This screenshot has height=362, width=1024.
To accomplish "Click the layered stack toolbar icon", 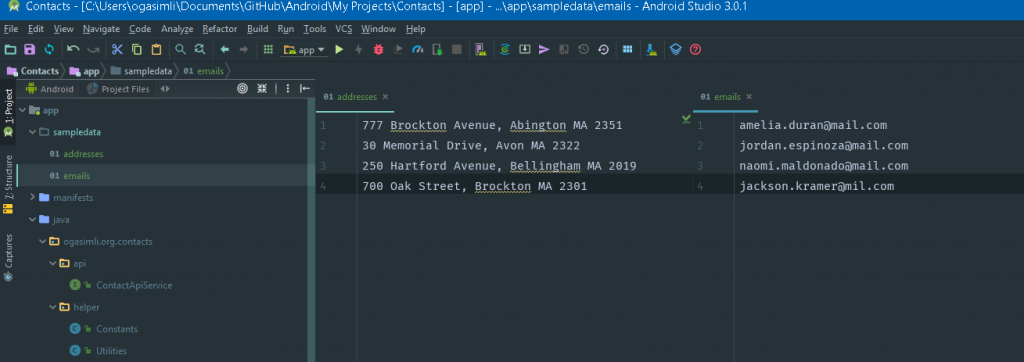I will [676, 50].
